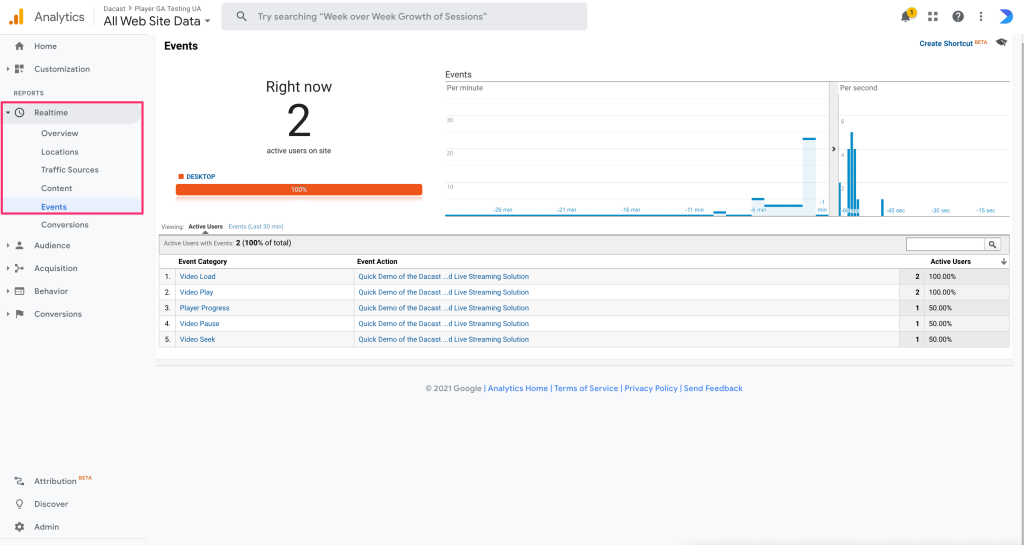Click event action link in Video Seek row
Screen dimensions: 1024x545
[x=443, y=339]
